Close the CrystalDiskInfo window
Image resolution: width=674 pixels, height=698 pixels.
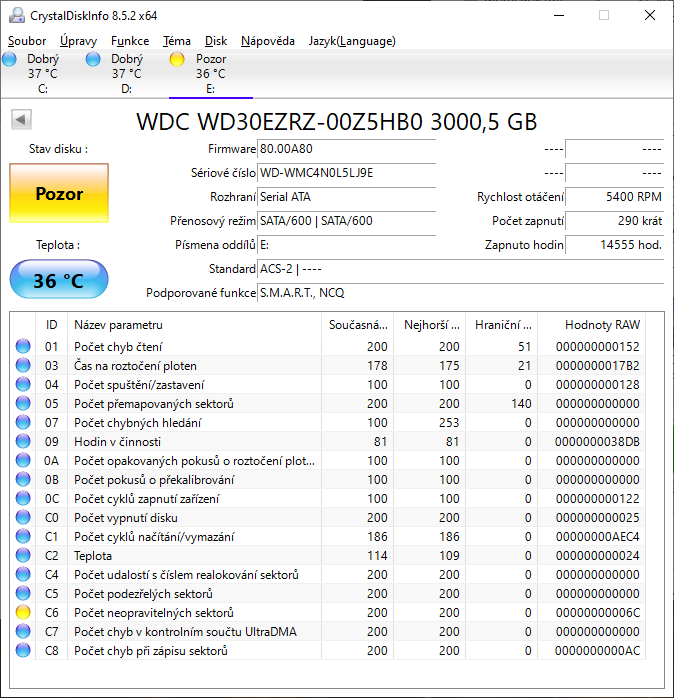point(650,16)
